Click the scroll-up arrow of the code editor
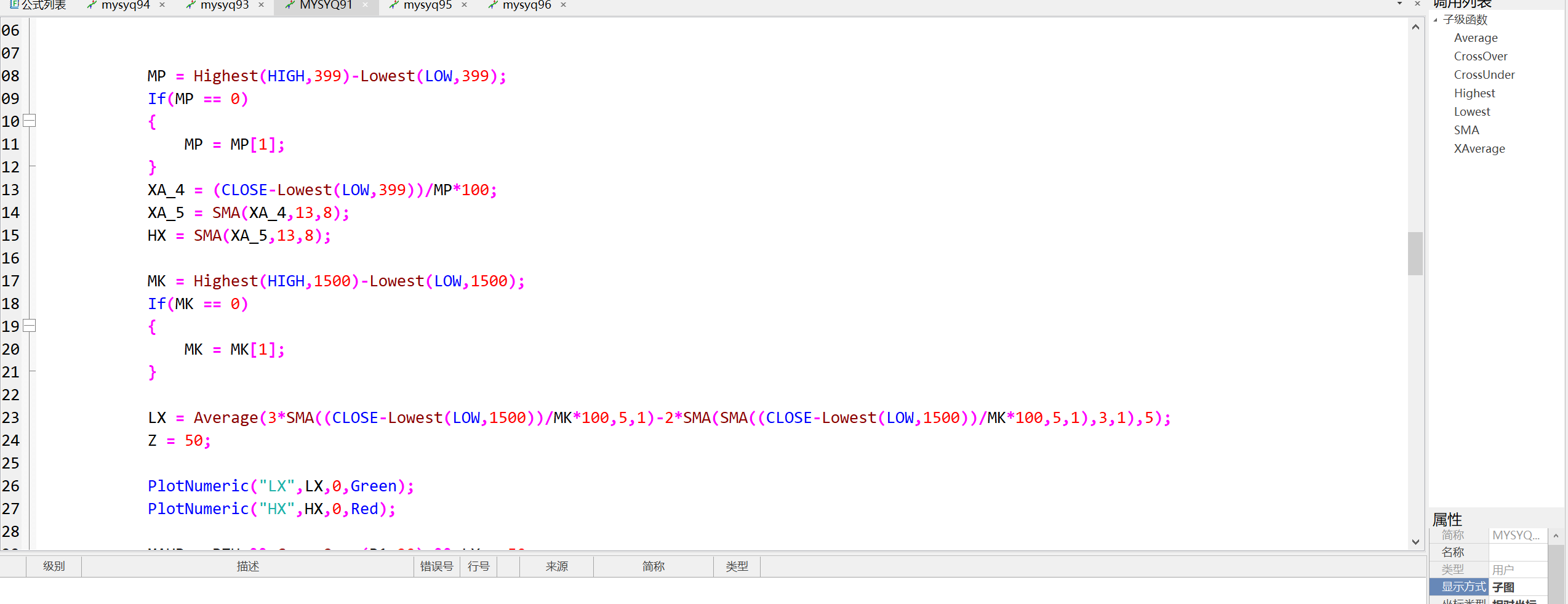This screenshot has width=1568, height=604. (x=1415, y=27)
